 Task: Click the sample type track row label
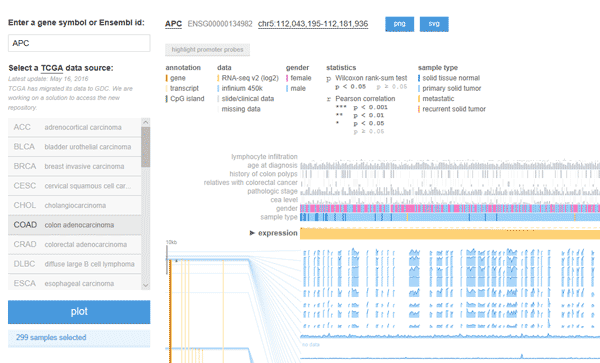(279, 217)
